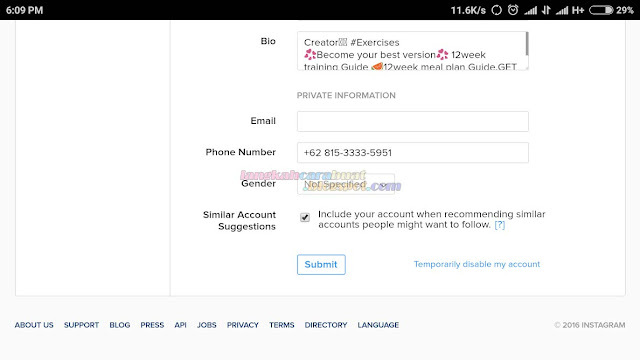The width and height of the screenshot is (640, 360).
Task: Tap the circular sync status icon
Action: (496, 10)
